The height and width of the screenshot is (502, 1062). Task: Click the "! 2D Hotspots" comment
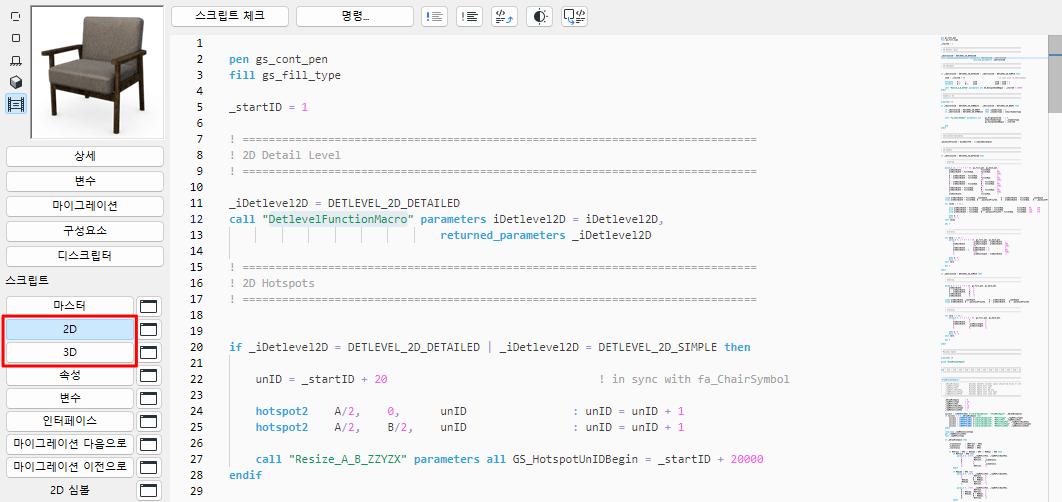point(272,283)
